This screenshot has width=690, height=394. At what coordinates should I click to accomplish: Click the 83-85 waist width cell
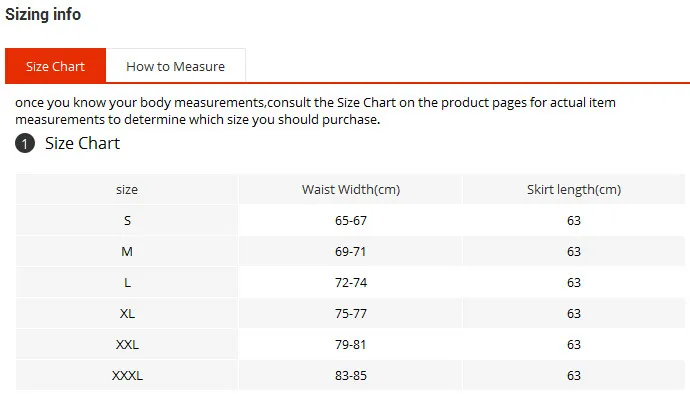351,376
